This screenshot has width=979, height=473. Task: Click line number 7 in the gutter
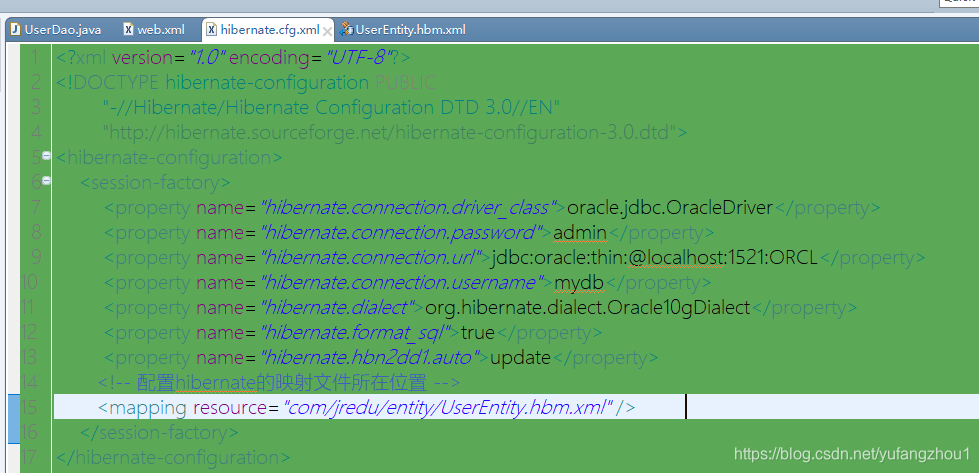35,207
